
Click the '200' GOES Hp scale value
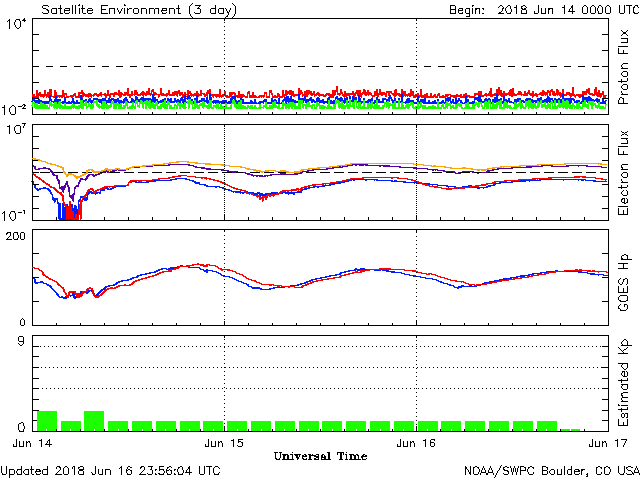(x=15, y=236)
